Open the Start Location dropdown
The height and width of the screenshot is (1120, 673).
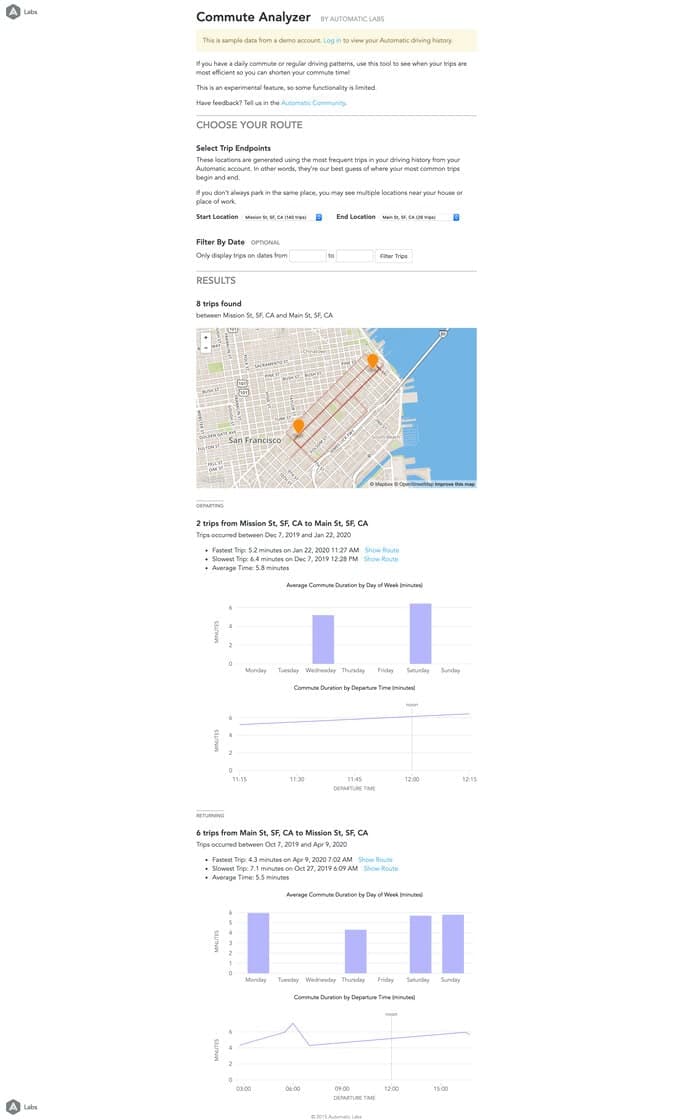(282, 217)
